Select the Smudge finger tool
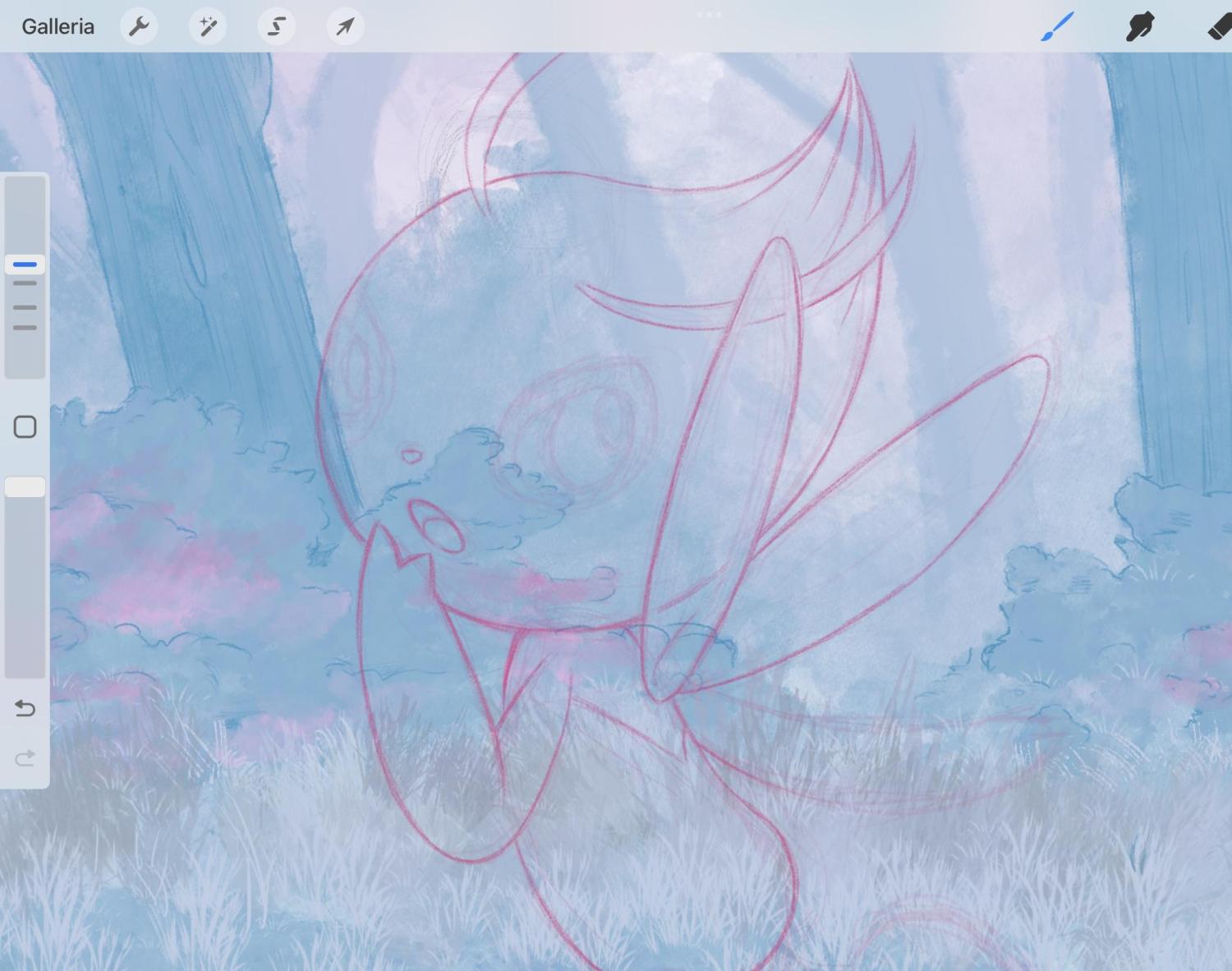The image size is (1232, 971). [1139, 26]
